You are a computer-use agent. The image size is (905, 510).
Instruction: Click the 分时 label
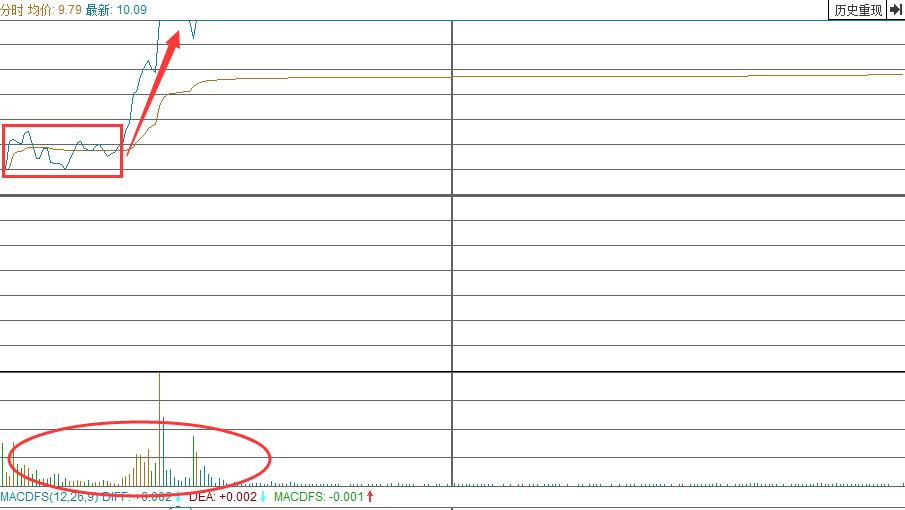click(x=12, y=10)
